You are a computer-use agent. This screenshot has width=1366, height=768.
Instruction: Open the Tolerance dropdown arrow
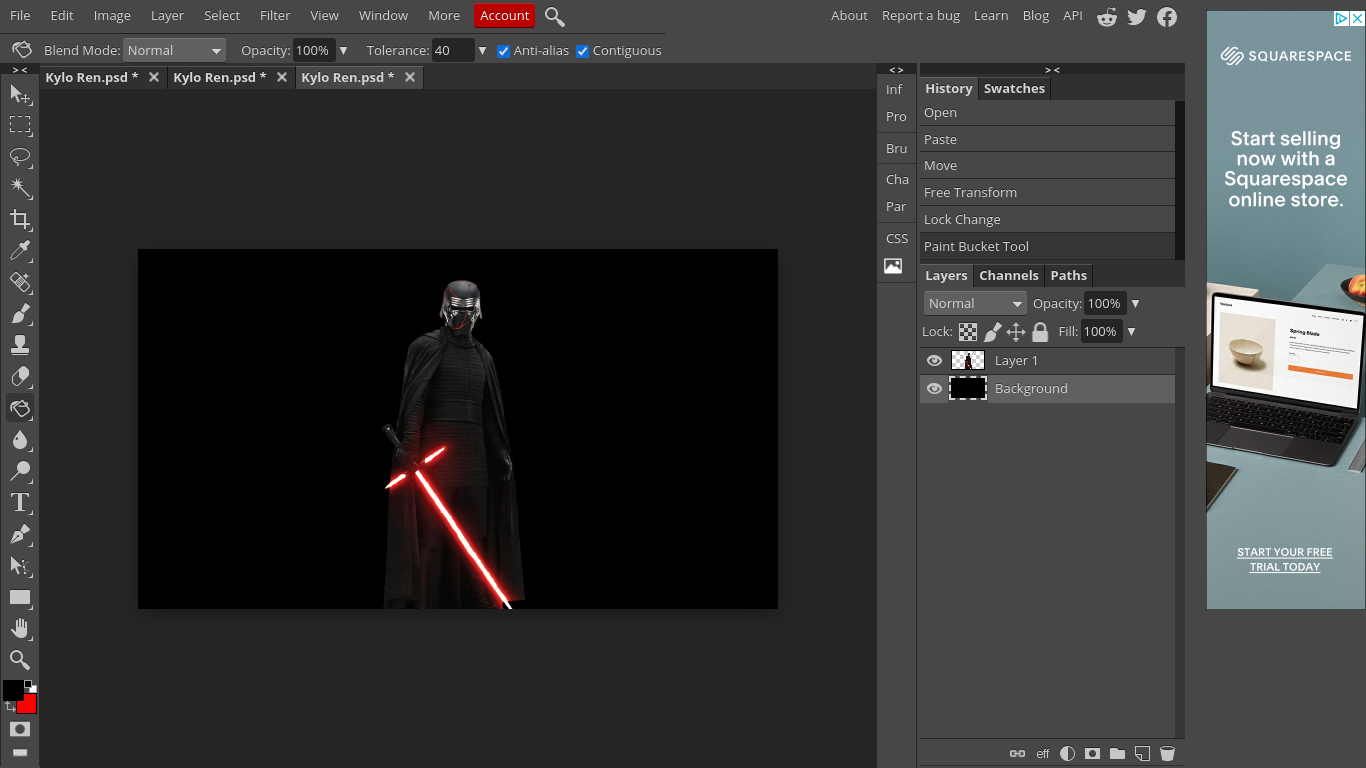click(482, 51)
